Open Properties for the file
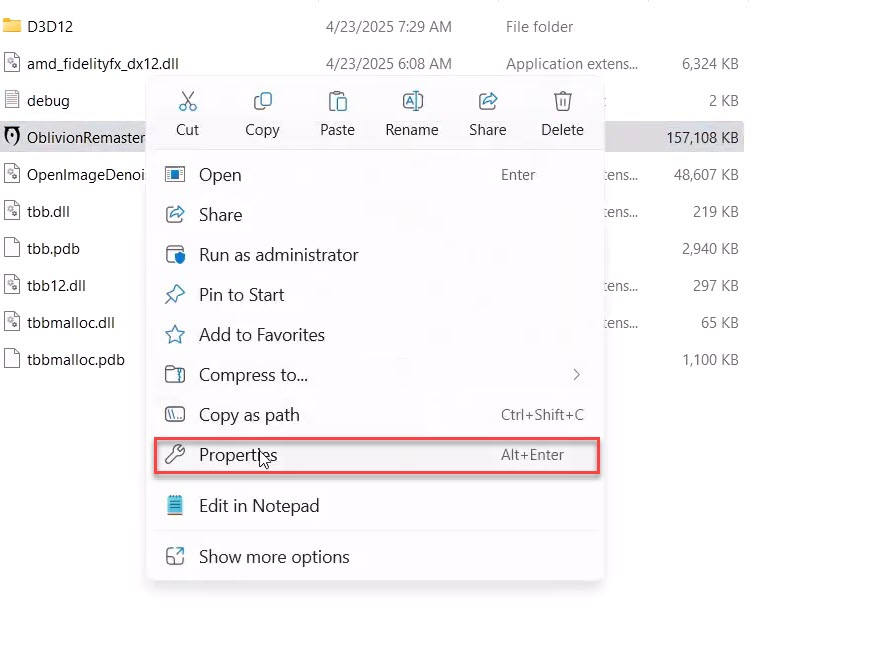 (238, 455)
